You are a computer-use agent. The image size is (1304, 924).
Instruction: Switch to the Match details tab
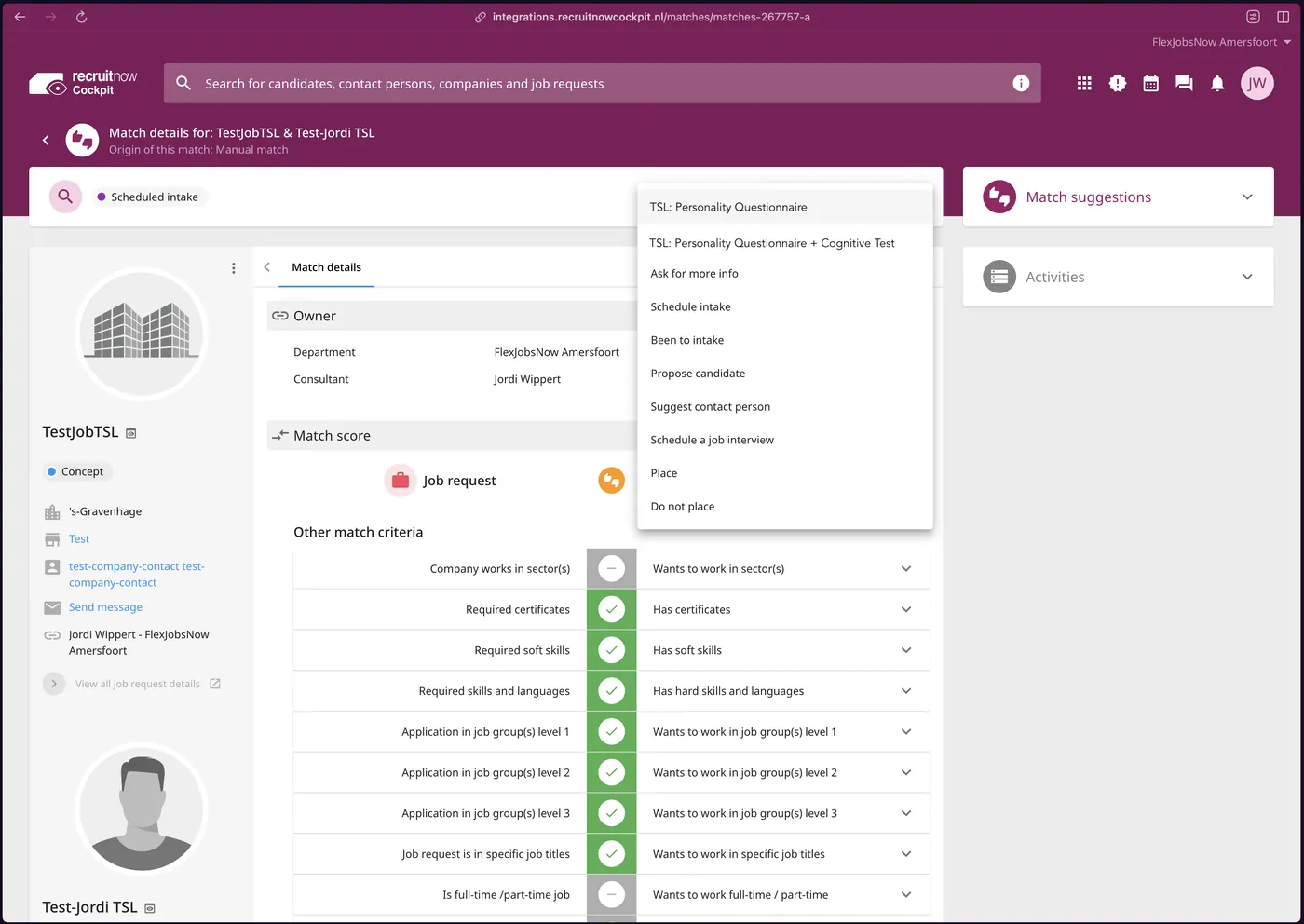326,267
